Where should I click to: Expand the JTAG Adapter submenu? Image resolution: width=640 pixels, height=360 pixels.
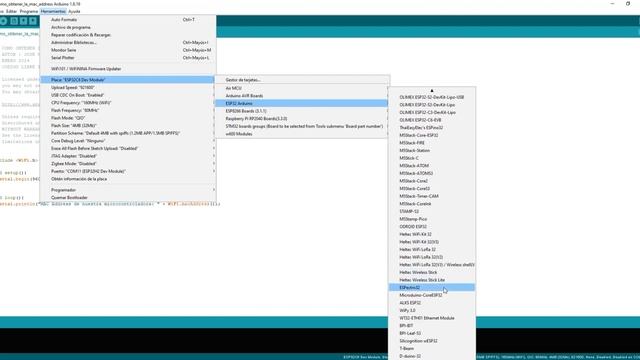(127, 156)
